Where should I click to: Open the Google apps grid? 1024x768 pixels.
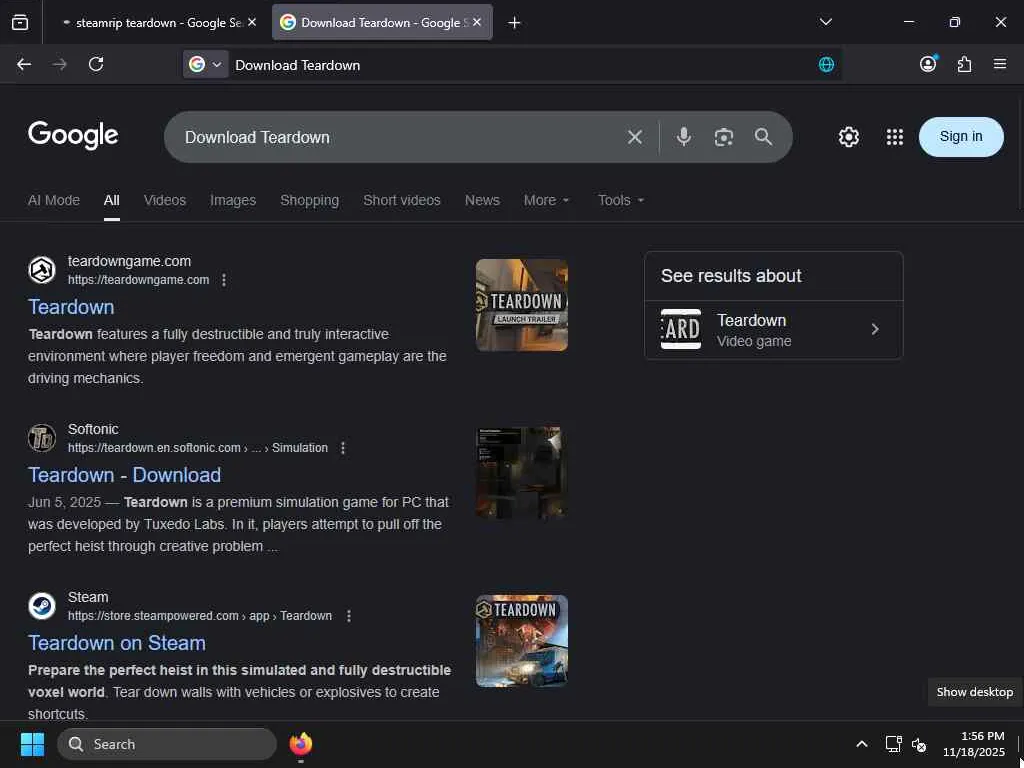click(895, 137)
